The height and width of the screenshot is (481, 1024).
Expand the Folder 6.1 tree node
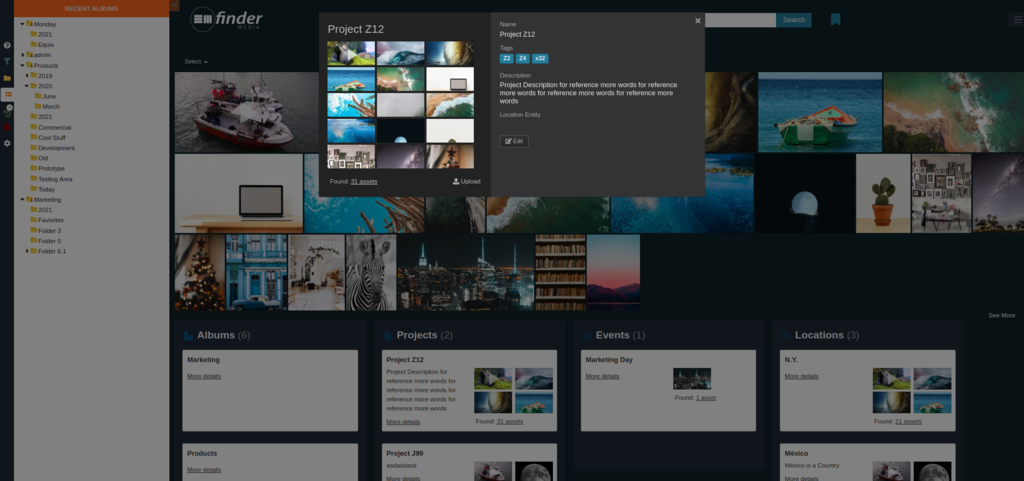[27, 251]
